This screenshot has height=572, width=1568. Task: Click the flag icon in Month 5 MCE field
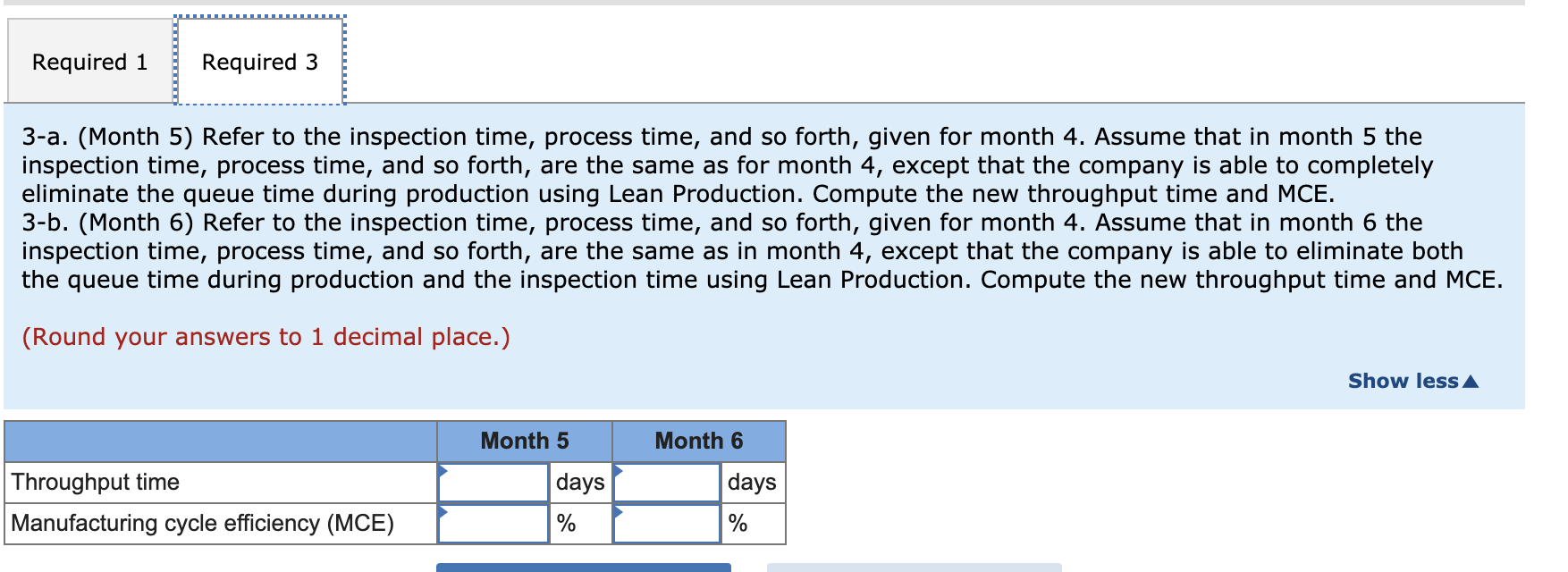click(444, 512)
